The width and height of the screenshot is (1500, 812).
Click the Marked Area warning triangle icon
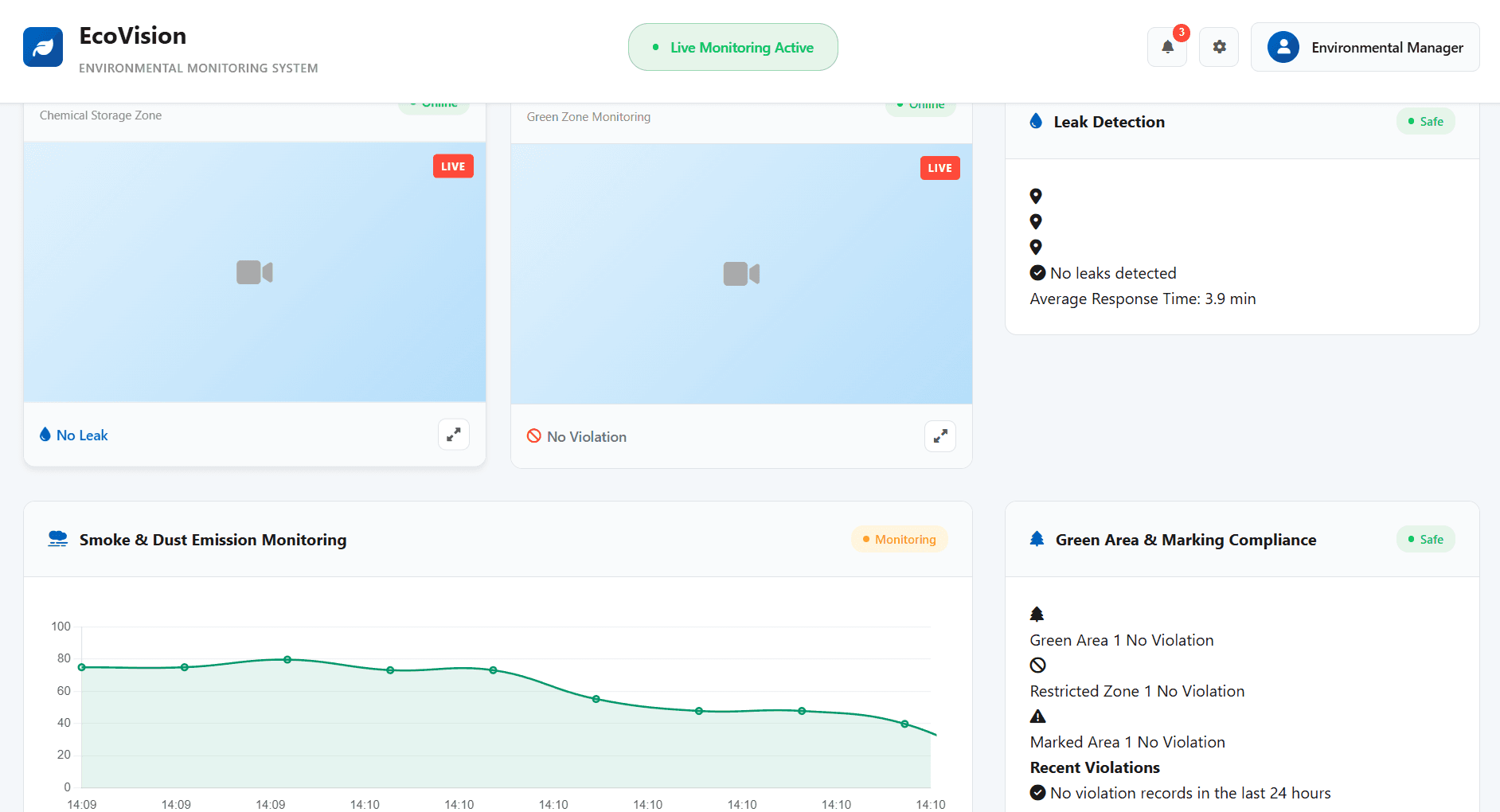(1037, 716)
